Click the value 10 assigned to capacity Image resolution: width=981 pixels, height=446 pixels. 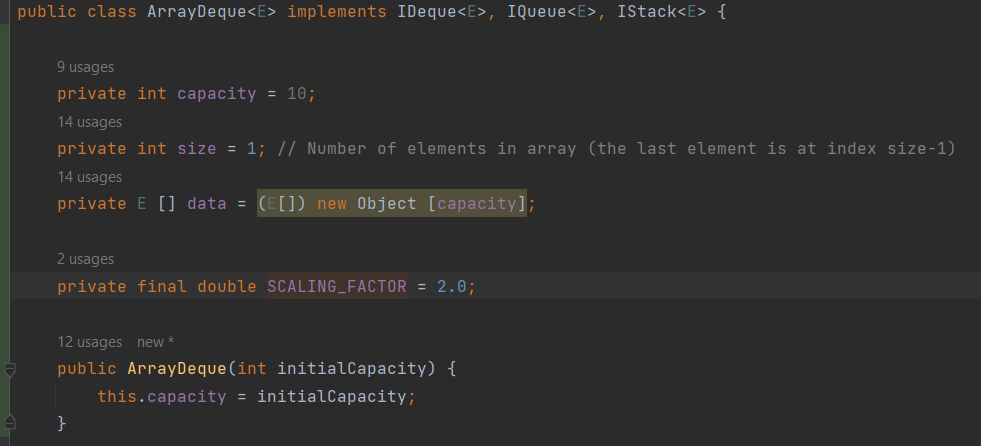pos(297,94)
